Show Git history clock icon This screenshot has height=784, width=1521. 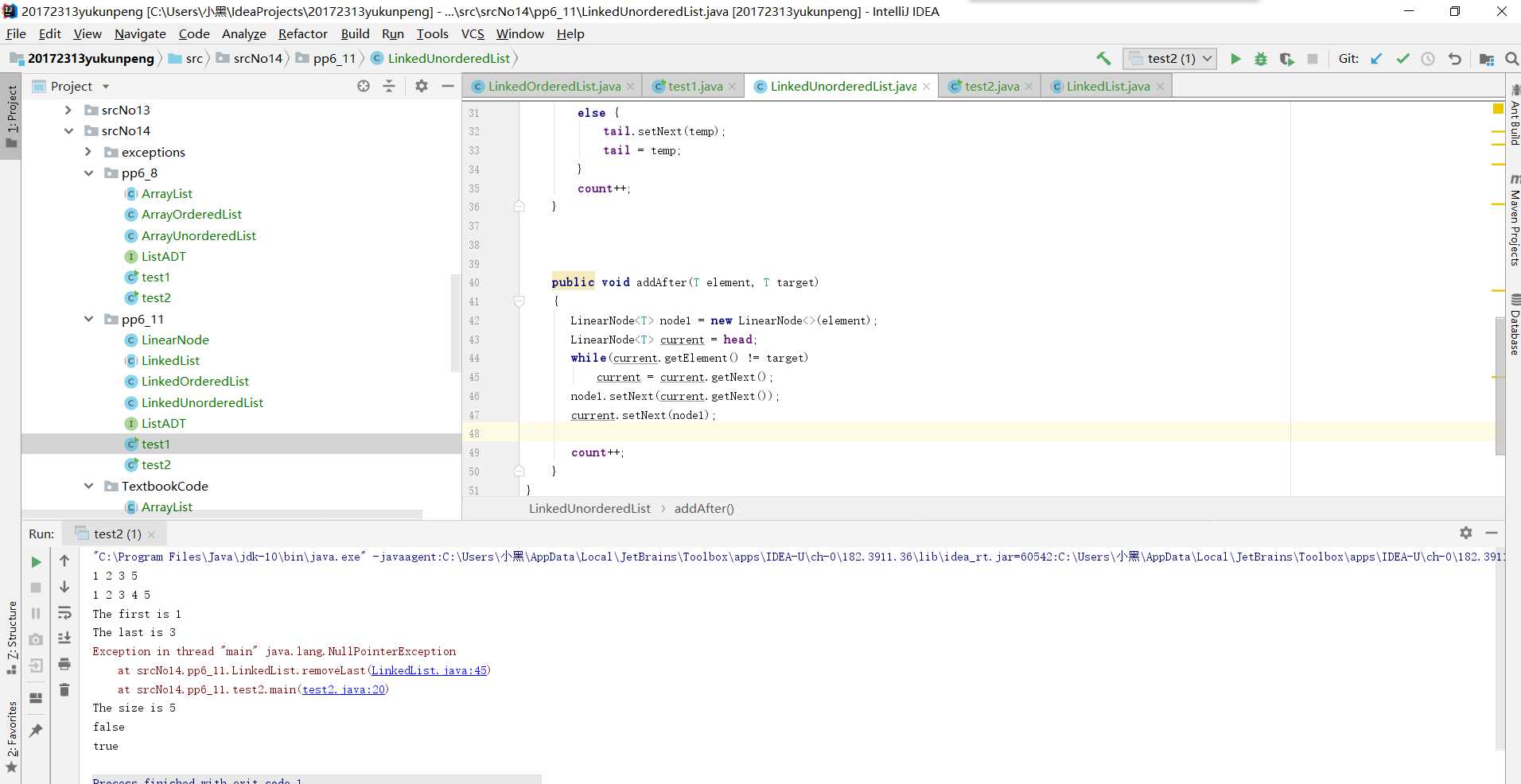click(x=1428, y=59)
